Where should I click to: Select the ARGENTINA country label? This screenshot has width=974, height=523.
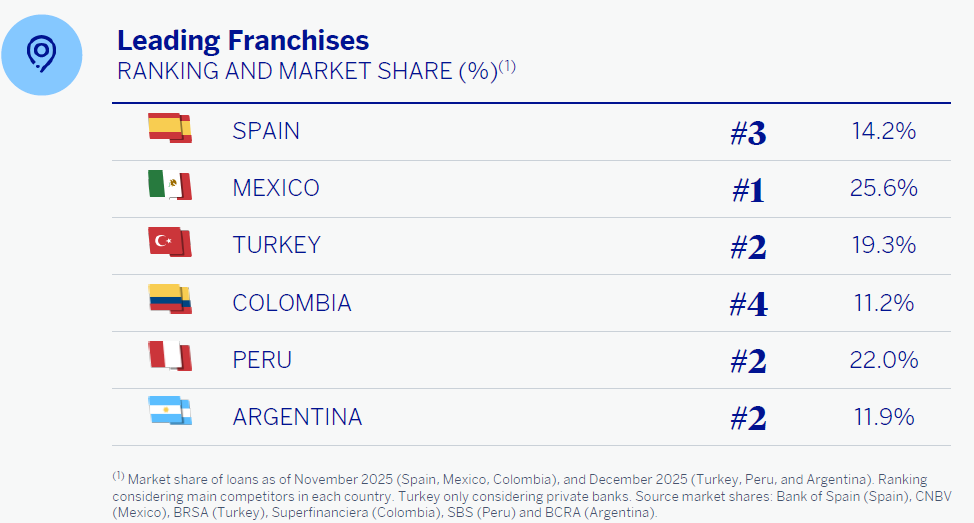[x=297, y=416]
